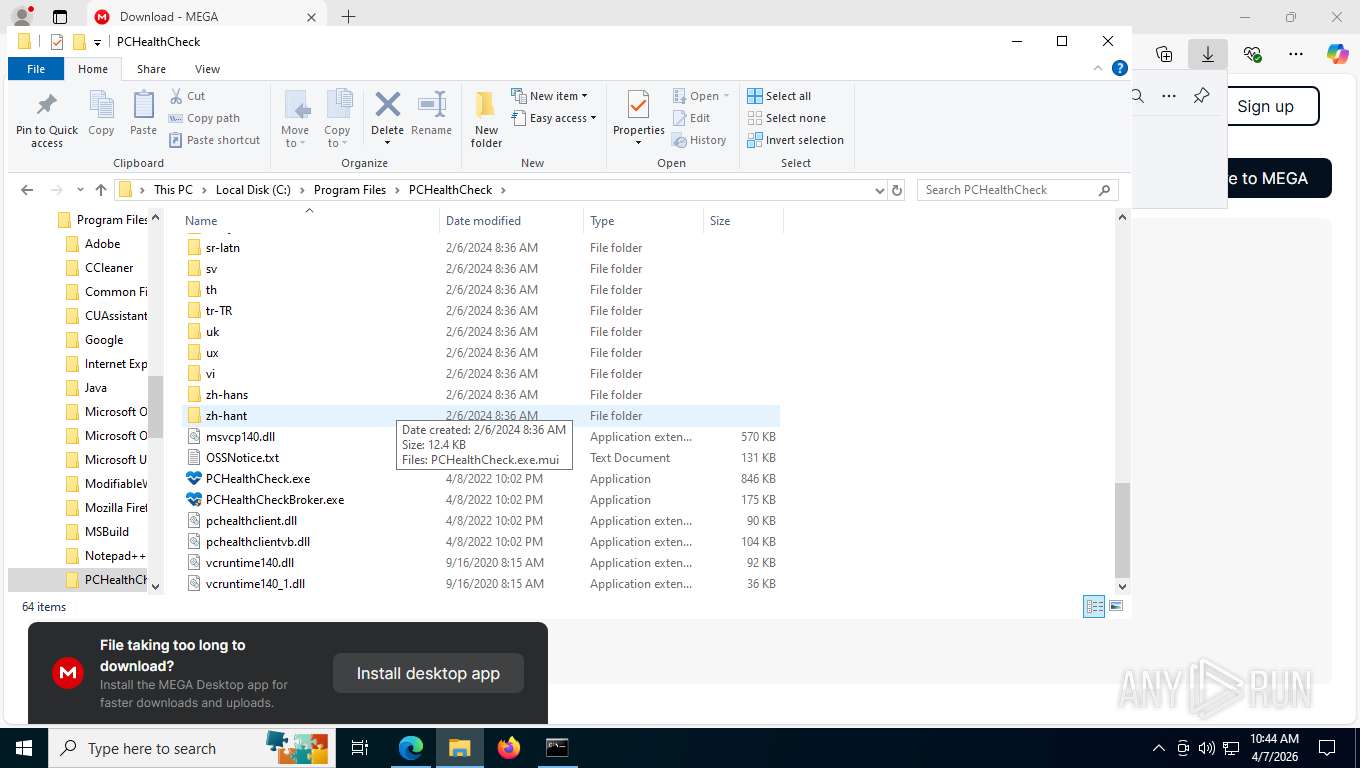This screenshot has width=1360, height=768.
Task: Click the Cut scissors command
Action: click(188, 96)
